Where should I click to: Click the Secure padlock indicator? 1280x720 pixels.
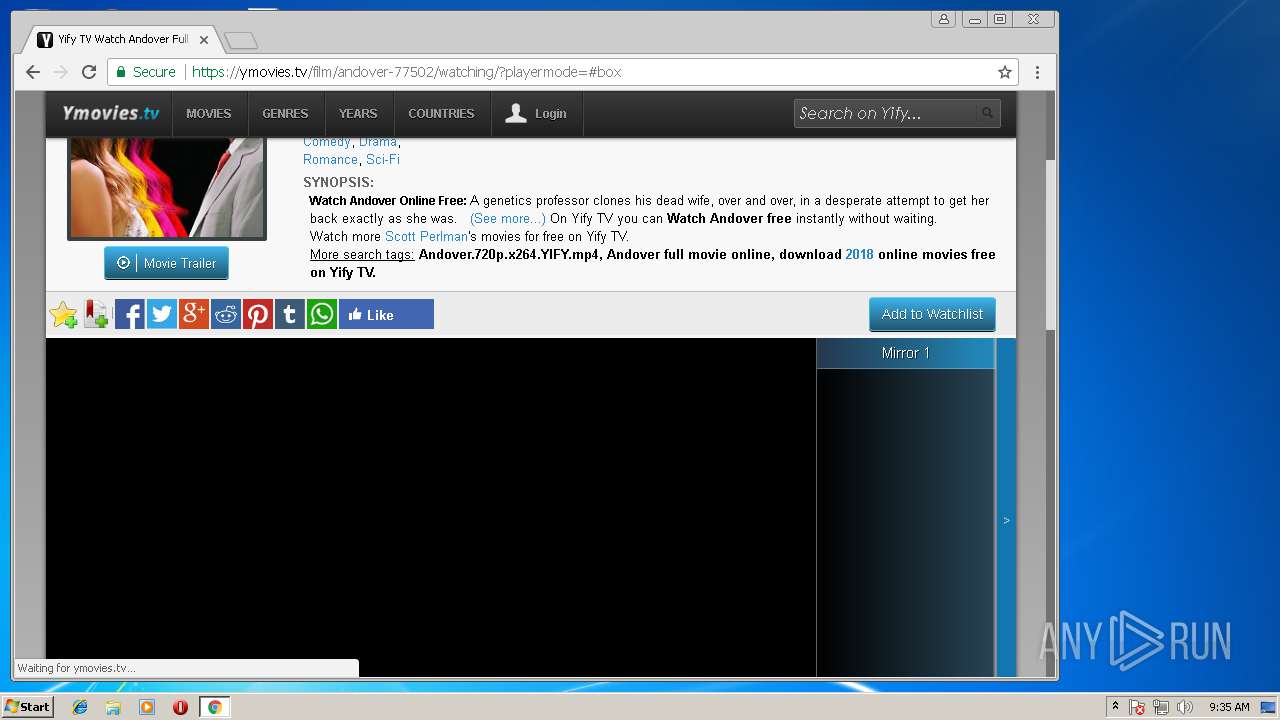(146, 72)
